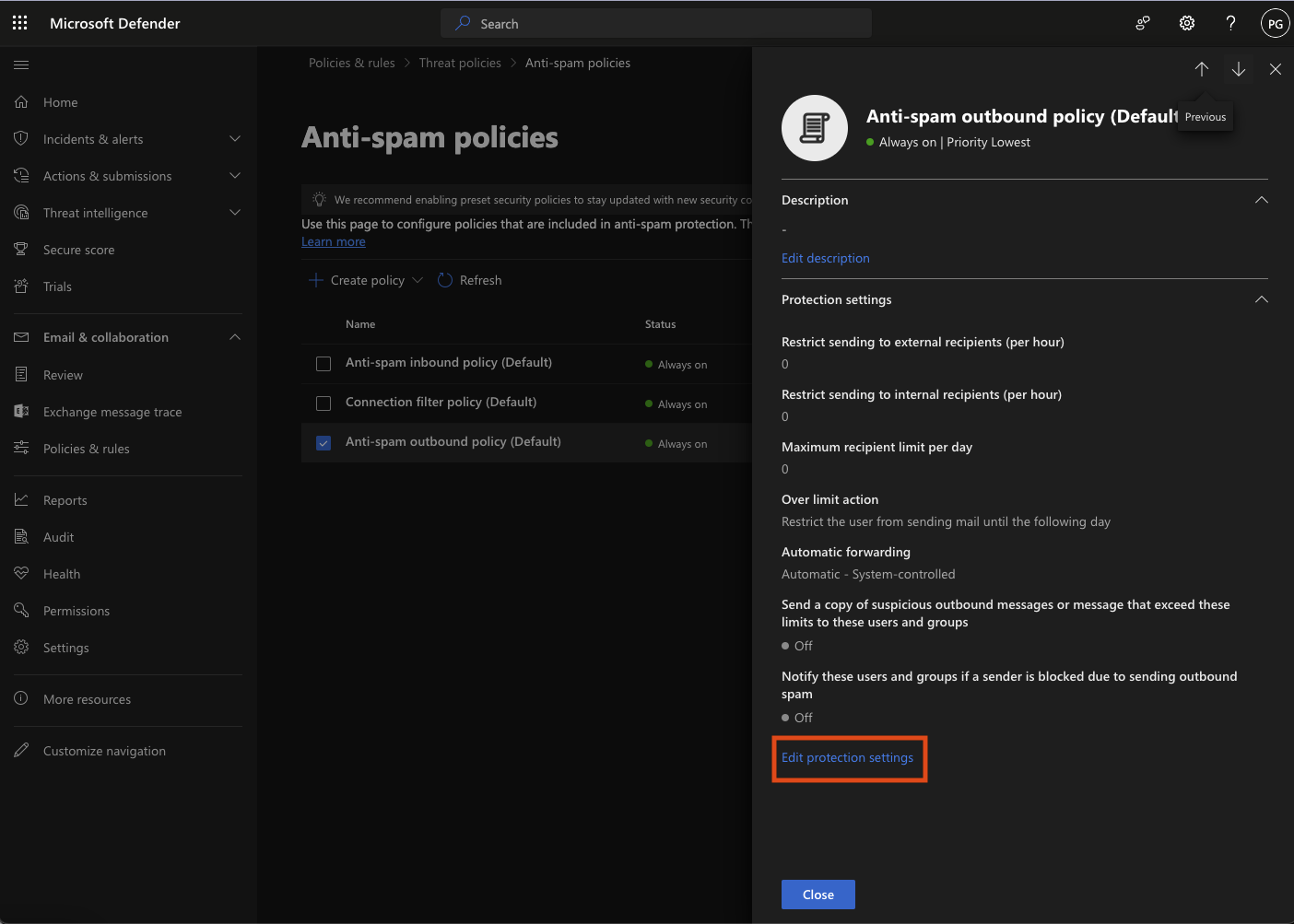Screen dimensions: 1294x924
Task: Click the Home icon in sidebar
Action: [21, 102]
